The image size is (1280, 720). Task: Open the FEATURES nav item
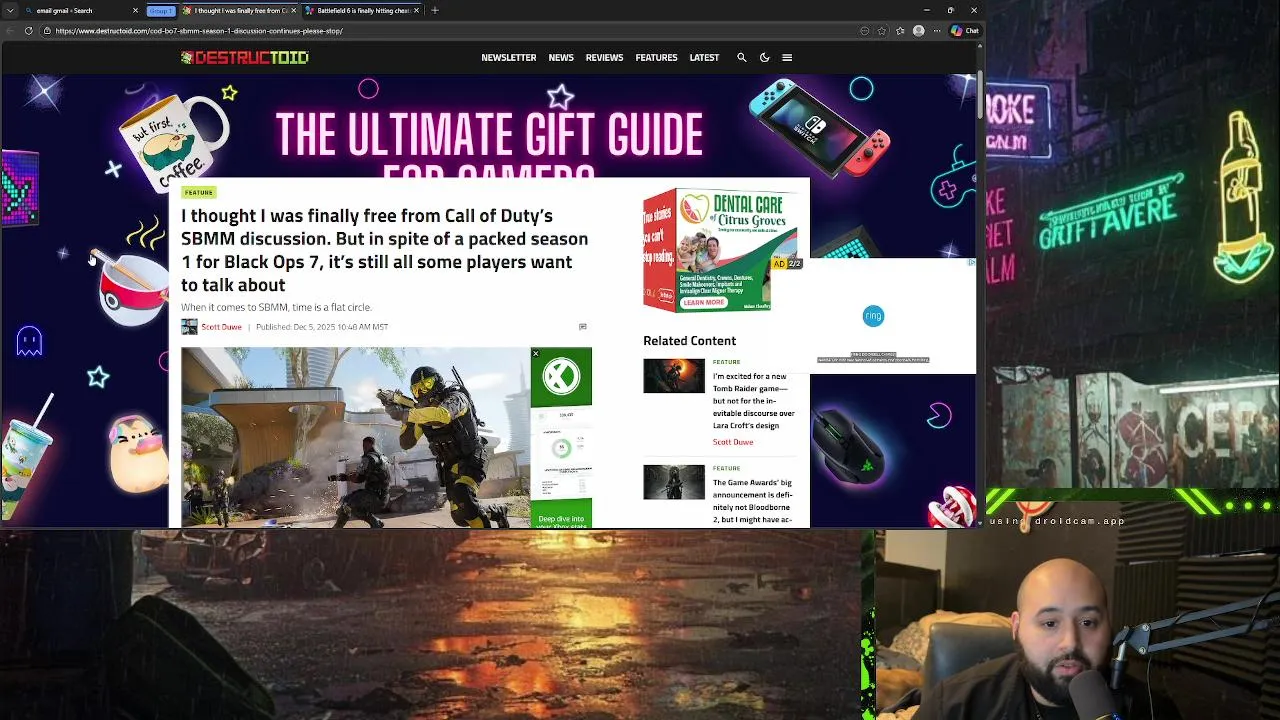[656, 58]
